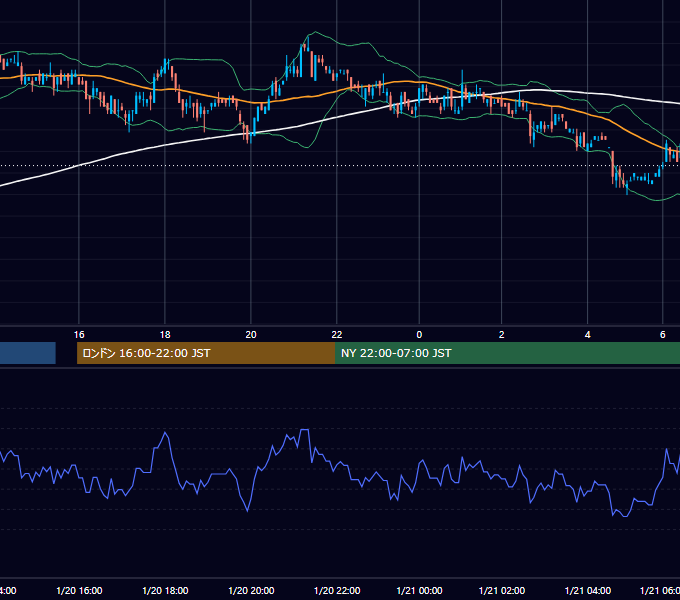The image size is (680, 600).
Task: Click the ロンドン 16:00-22:00 JST session bar
Action: click(x=206, y=353)
